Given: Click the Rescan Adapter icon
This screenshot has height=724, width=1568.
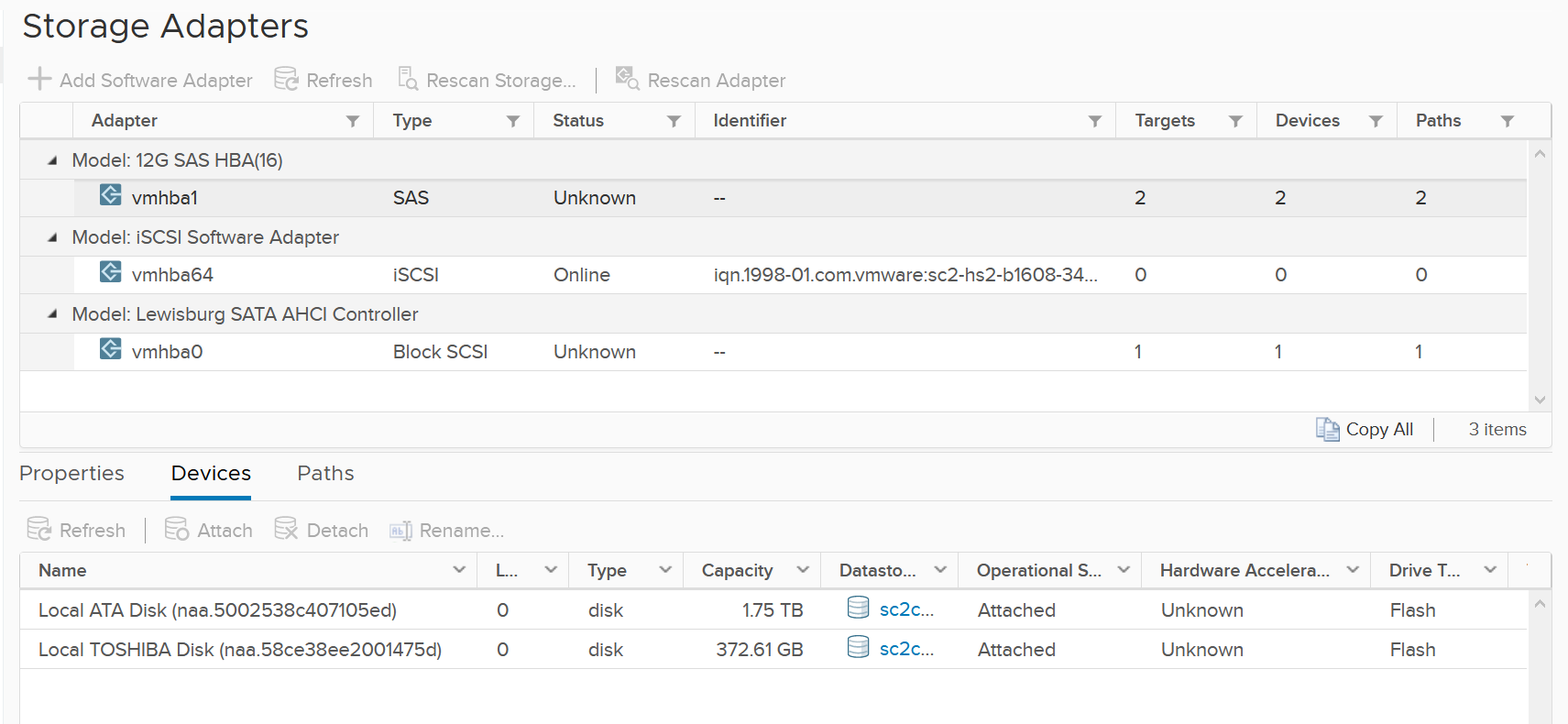Looking at the screenshot, I should [x=627, y=79].
